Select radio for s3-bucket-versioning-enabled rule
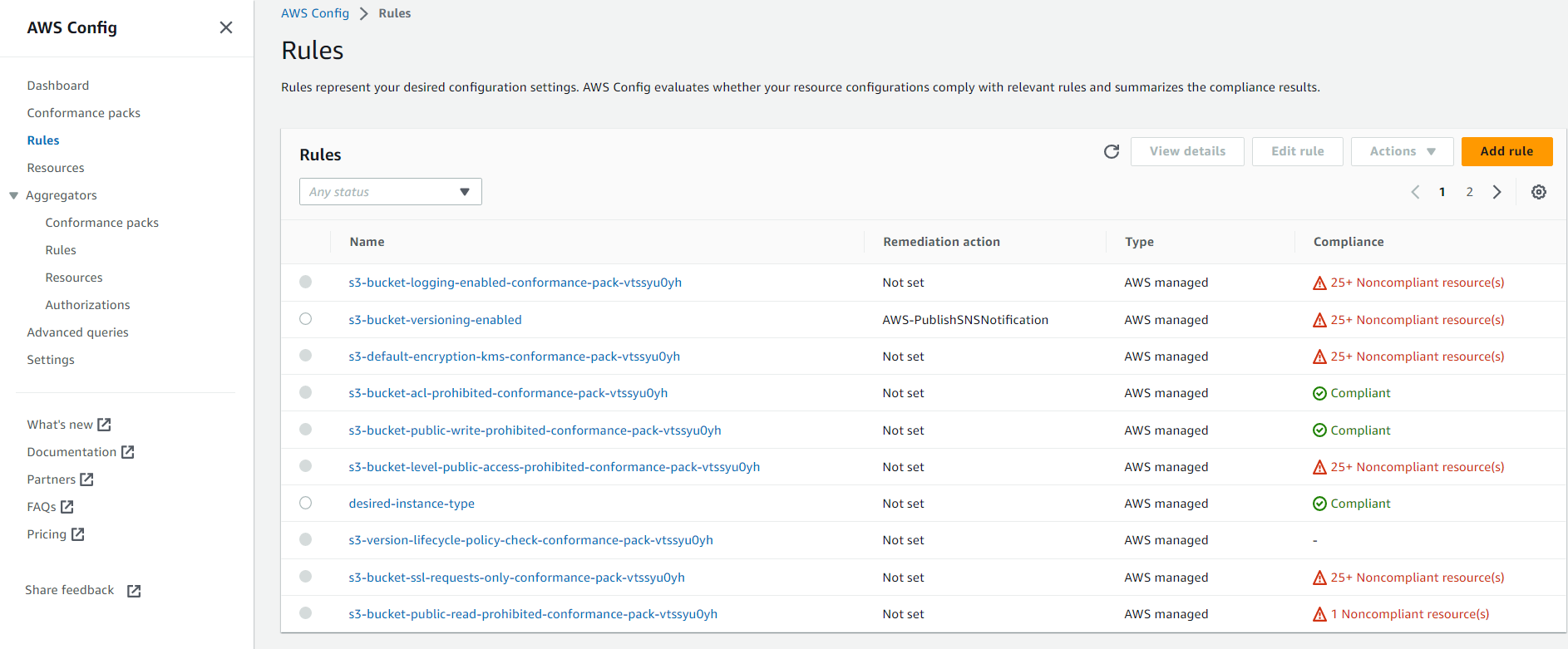The width and height of the screenshot is (1568, 649). tap(306, 319)
